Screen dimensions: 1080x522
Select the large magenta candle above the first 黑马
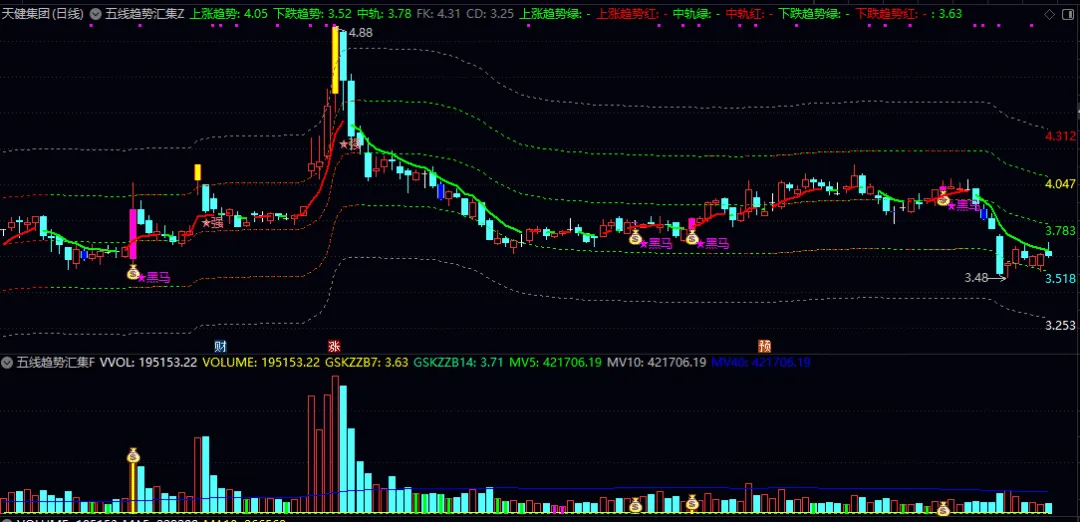click(x=133, y=234)
